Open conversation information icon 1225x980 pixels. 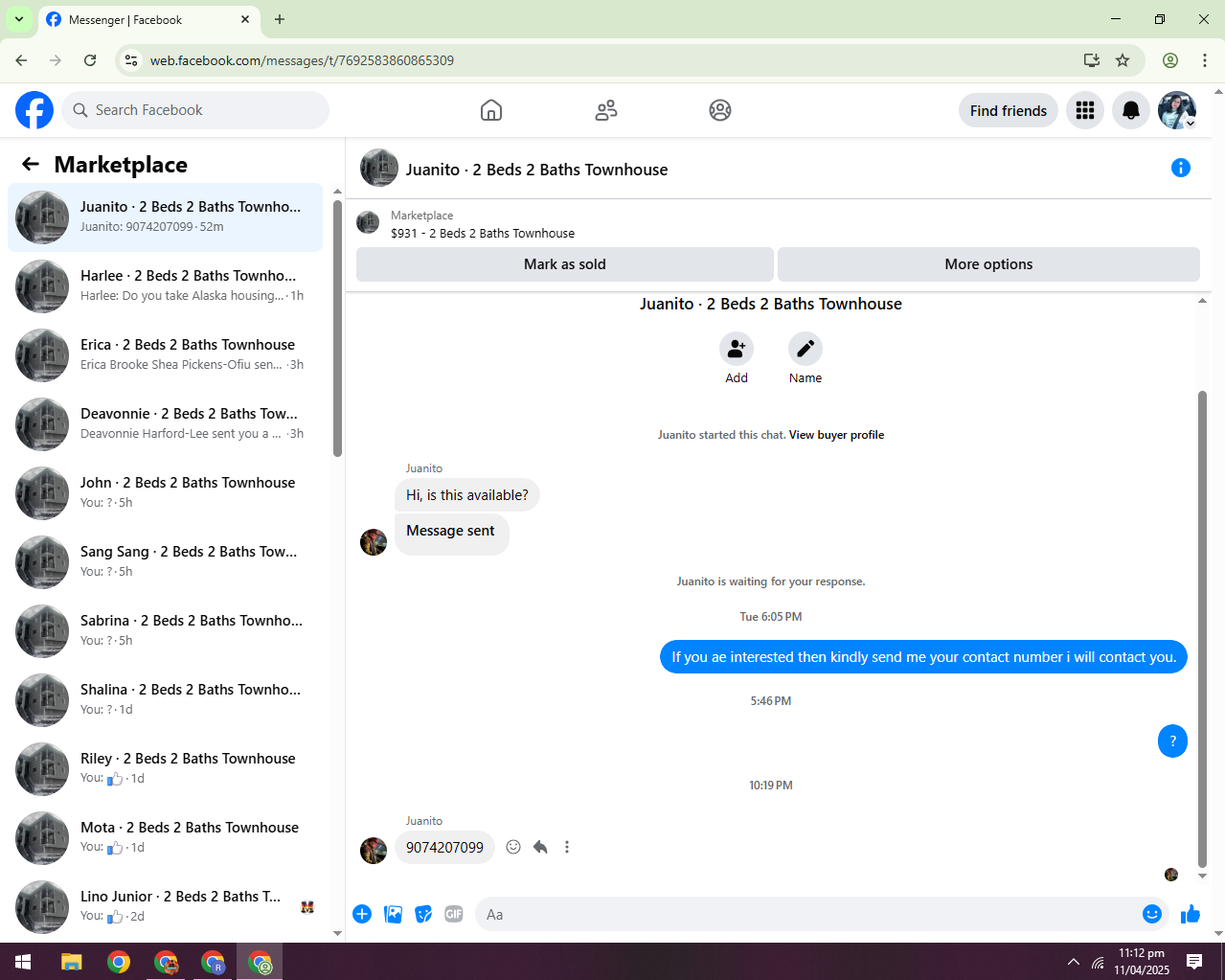[1181, 168]
